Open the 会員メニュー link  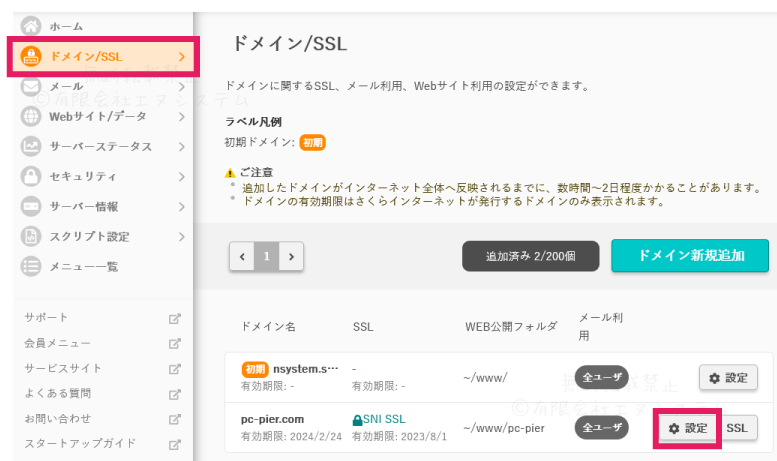tap(57, 343)
